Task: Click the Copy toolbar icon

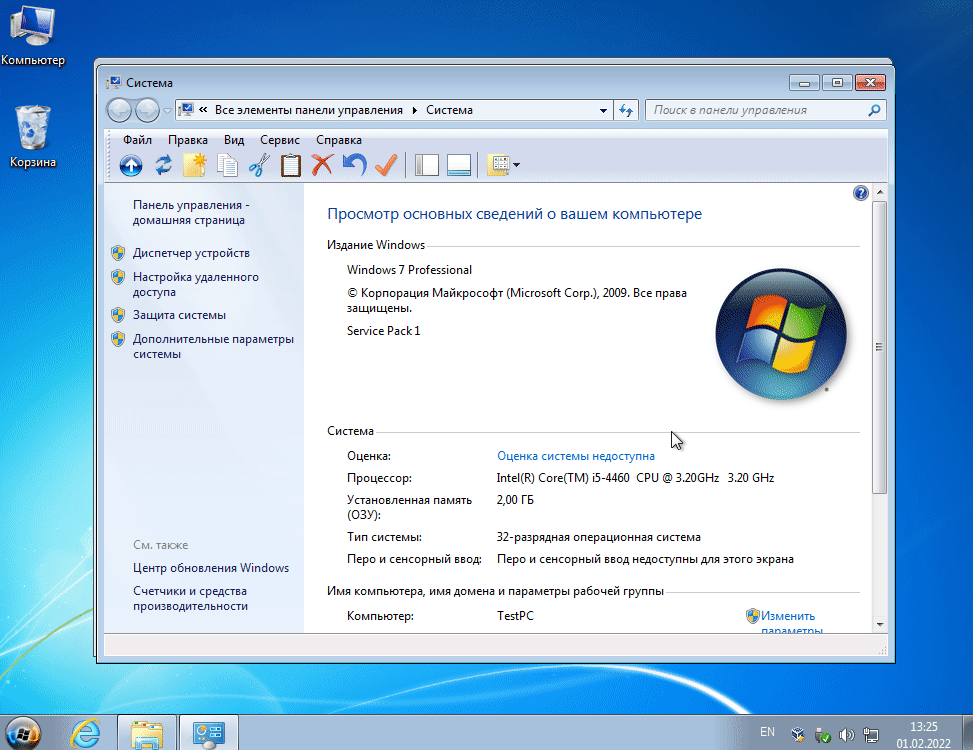Action: click(x=227, y=165)
